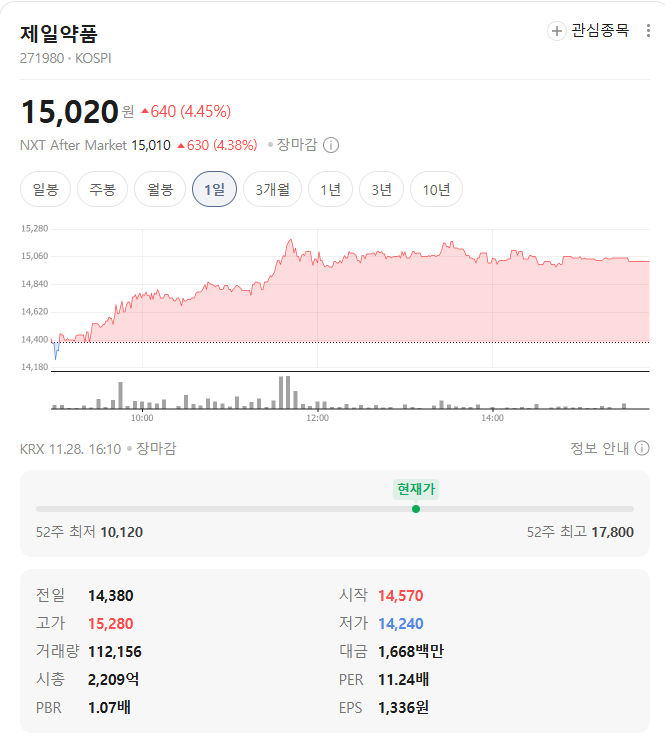Image resolution: width=665 pixels, height=737 pixels.
Task: Click the NXT After Market price 15,010
Action: coord(151,145)
